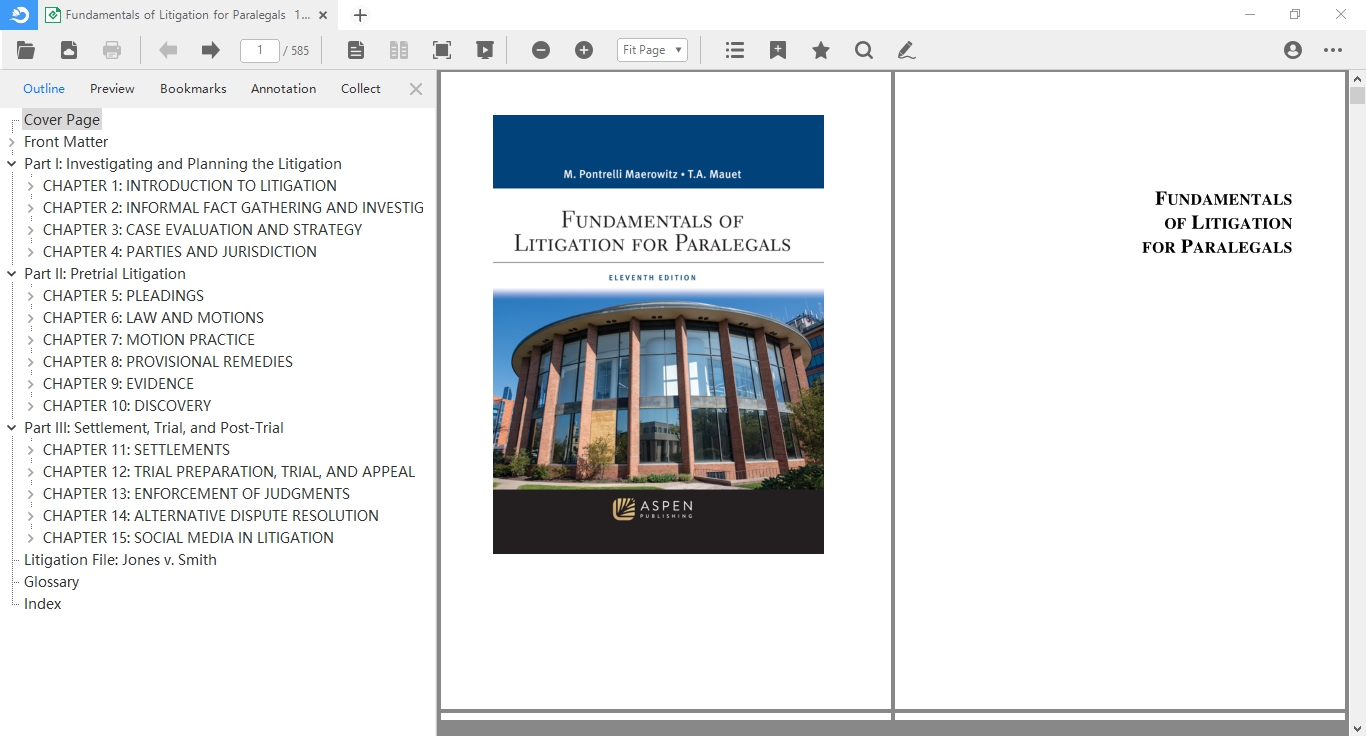Switch to the Annotation tab

click(283, 89)
